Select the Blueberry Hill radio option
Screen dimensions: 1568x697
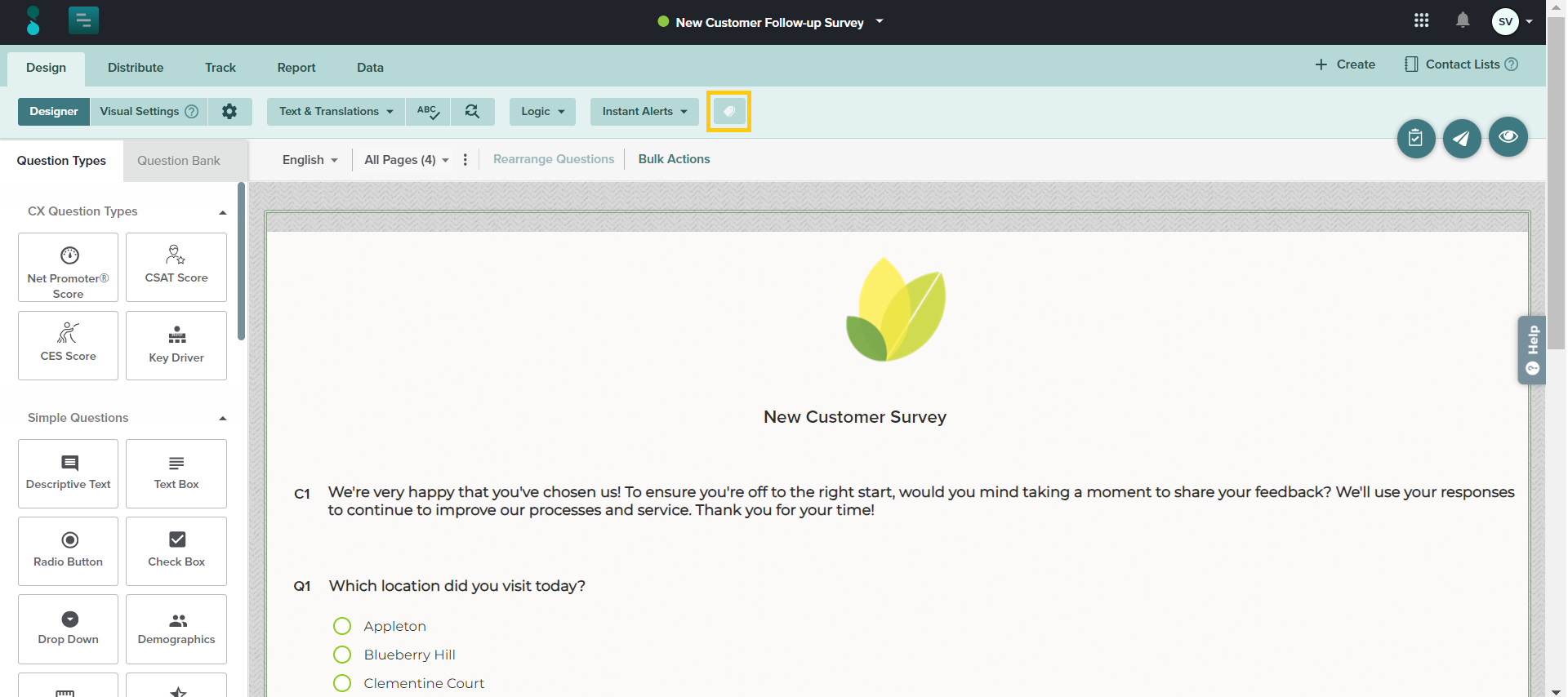[x=342, y=655]
